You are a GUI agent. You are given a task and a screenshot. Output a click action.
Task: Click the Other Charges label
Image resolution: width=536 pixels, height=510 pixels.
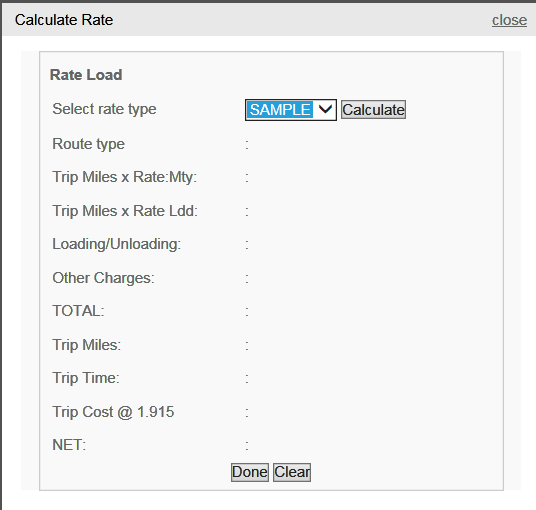pyautogui.click(x=103, y=278)
